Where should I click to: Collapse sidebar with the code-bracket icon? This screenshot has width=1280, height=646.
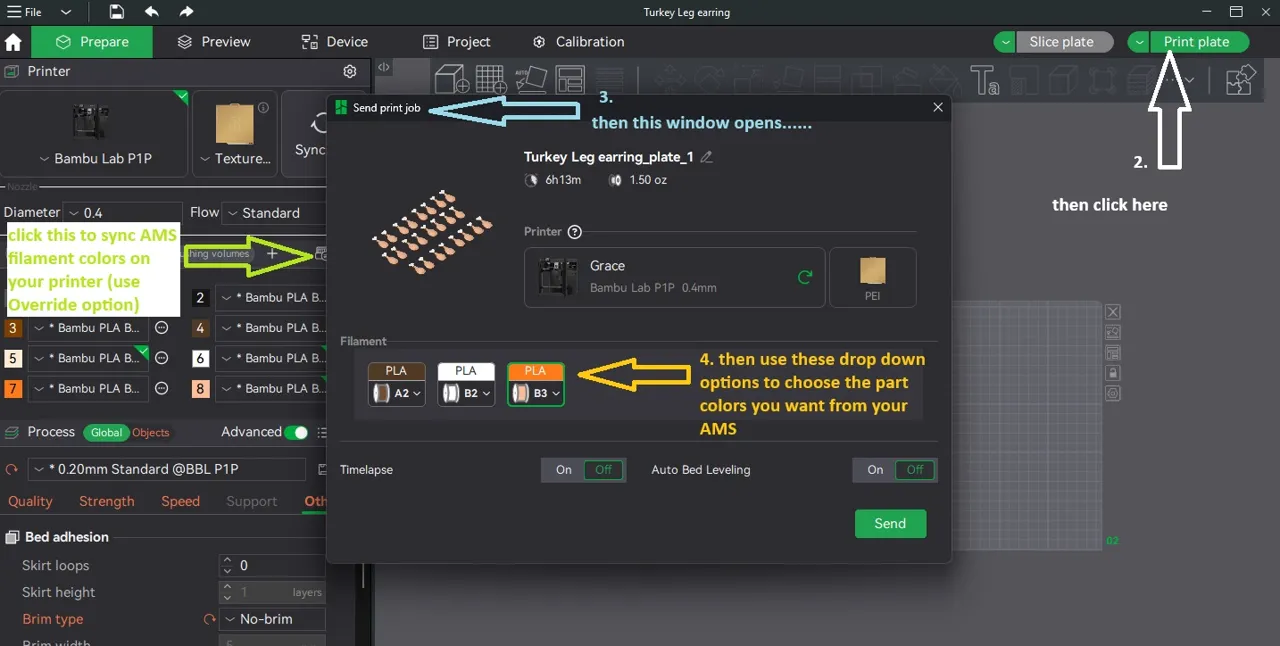point(383,68)
